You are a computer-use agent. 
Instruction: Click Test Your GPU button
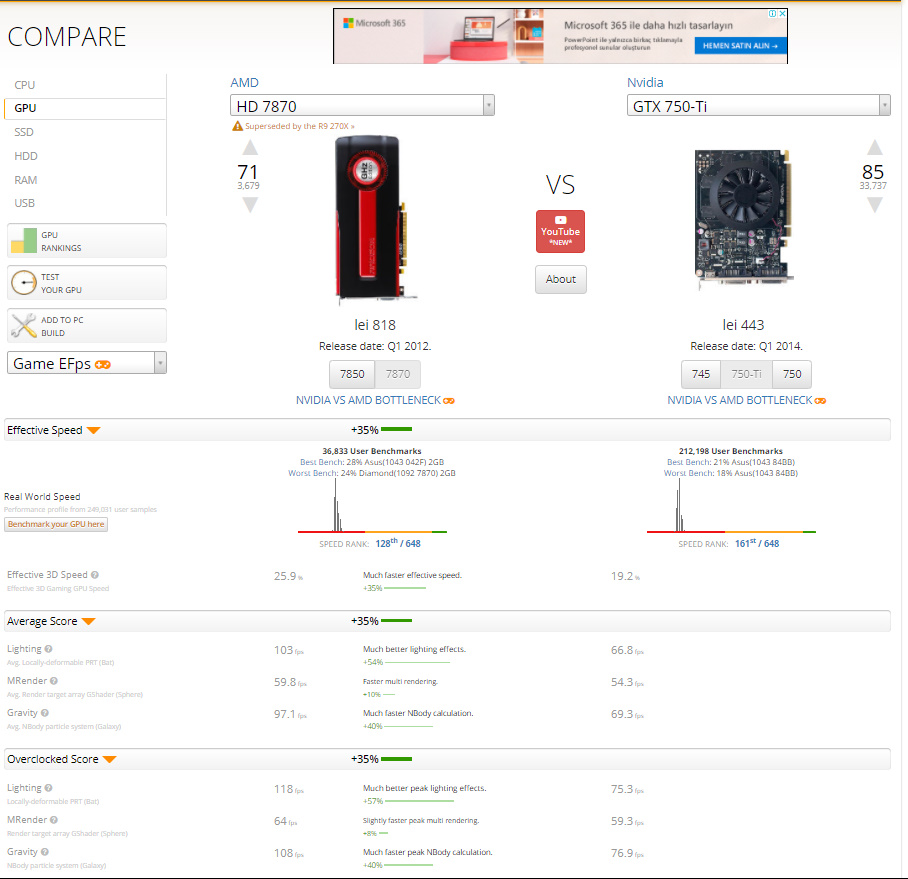pos(87,283)
